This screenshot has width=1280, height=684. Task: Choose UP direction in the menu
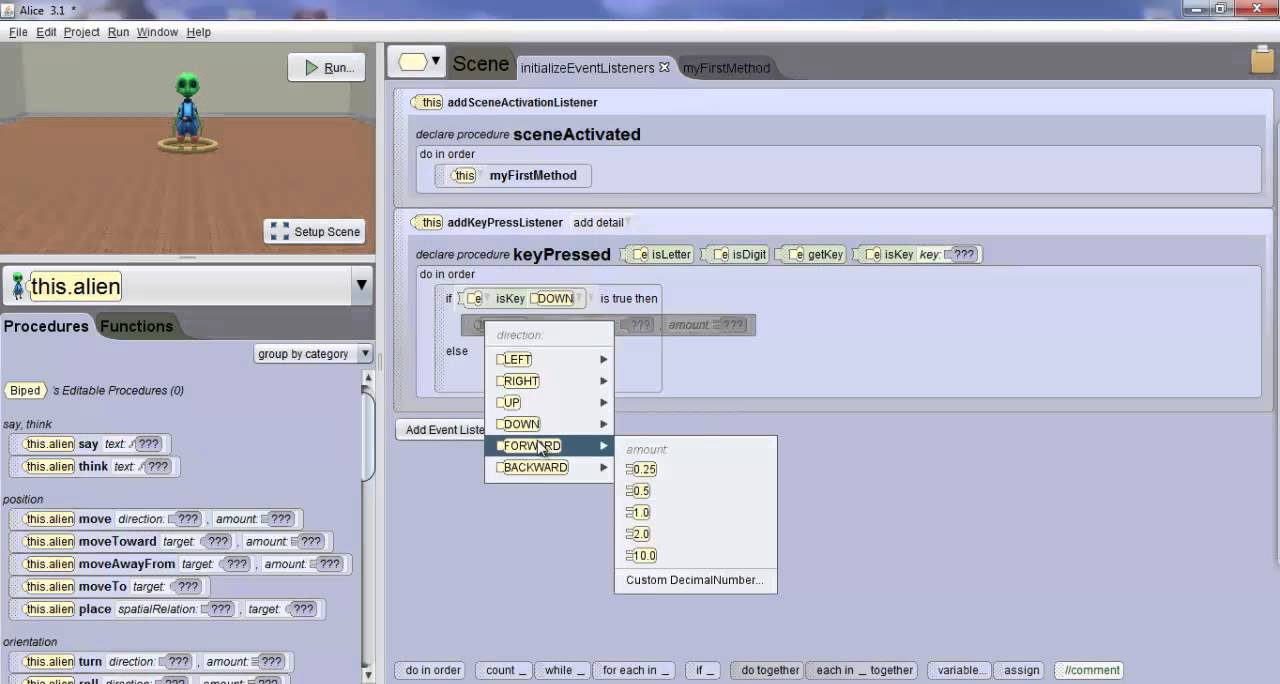coord(549,402)
